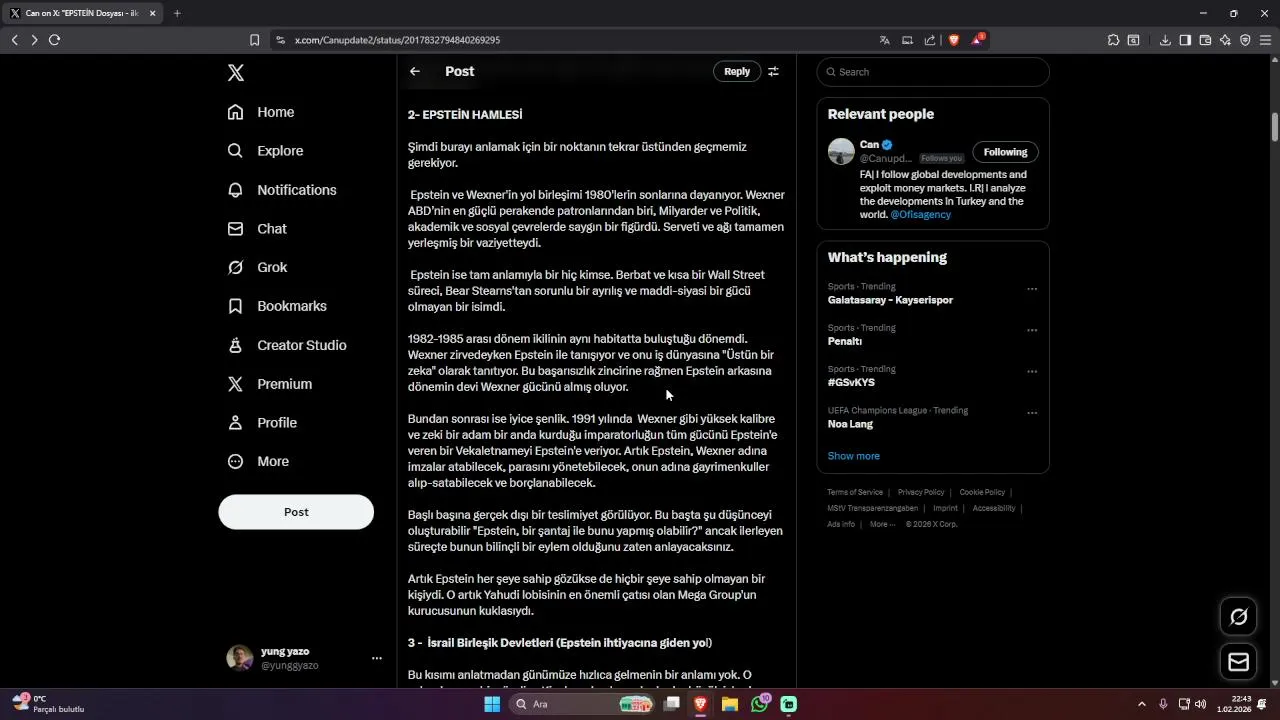Screen dimensions: 1280x720
Task: Open a new browser tab
Action: (x=177, y=13)
